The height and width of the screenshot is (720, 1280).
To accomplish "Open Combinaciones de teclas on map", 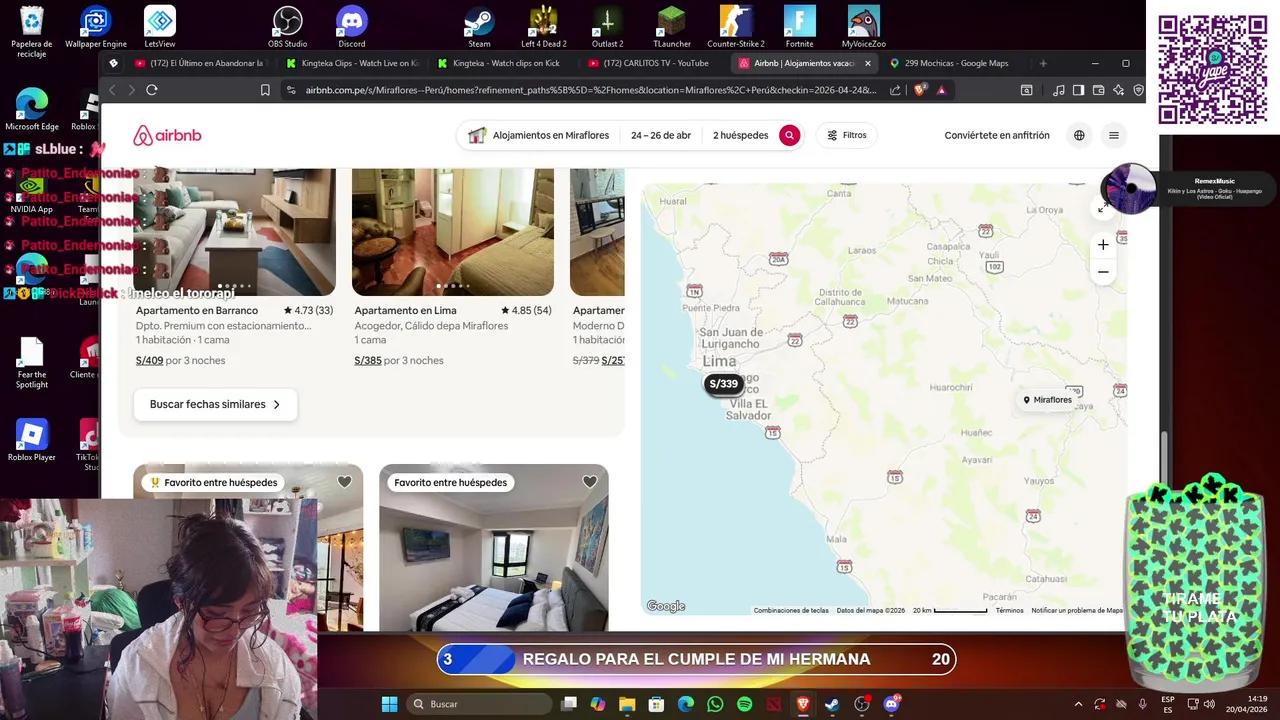I will (791, 610).
